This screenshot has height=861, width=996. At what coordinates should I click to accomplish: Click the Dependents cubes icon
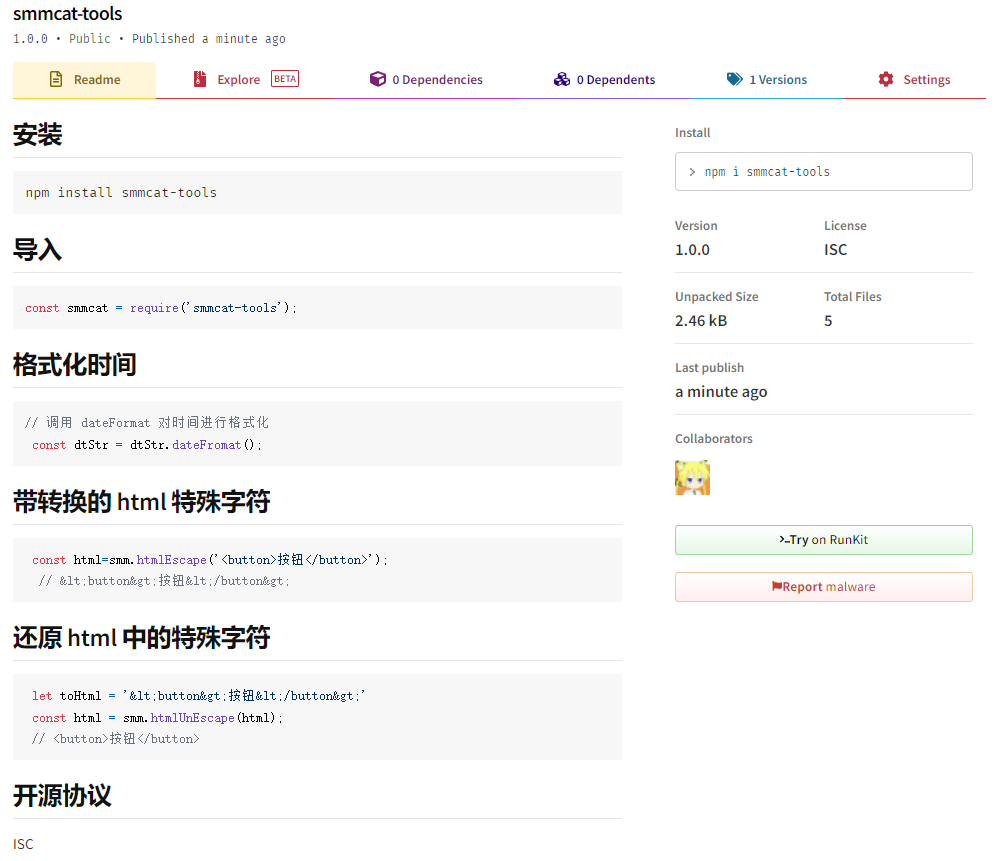[562, 79]
